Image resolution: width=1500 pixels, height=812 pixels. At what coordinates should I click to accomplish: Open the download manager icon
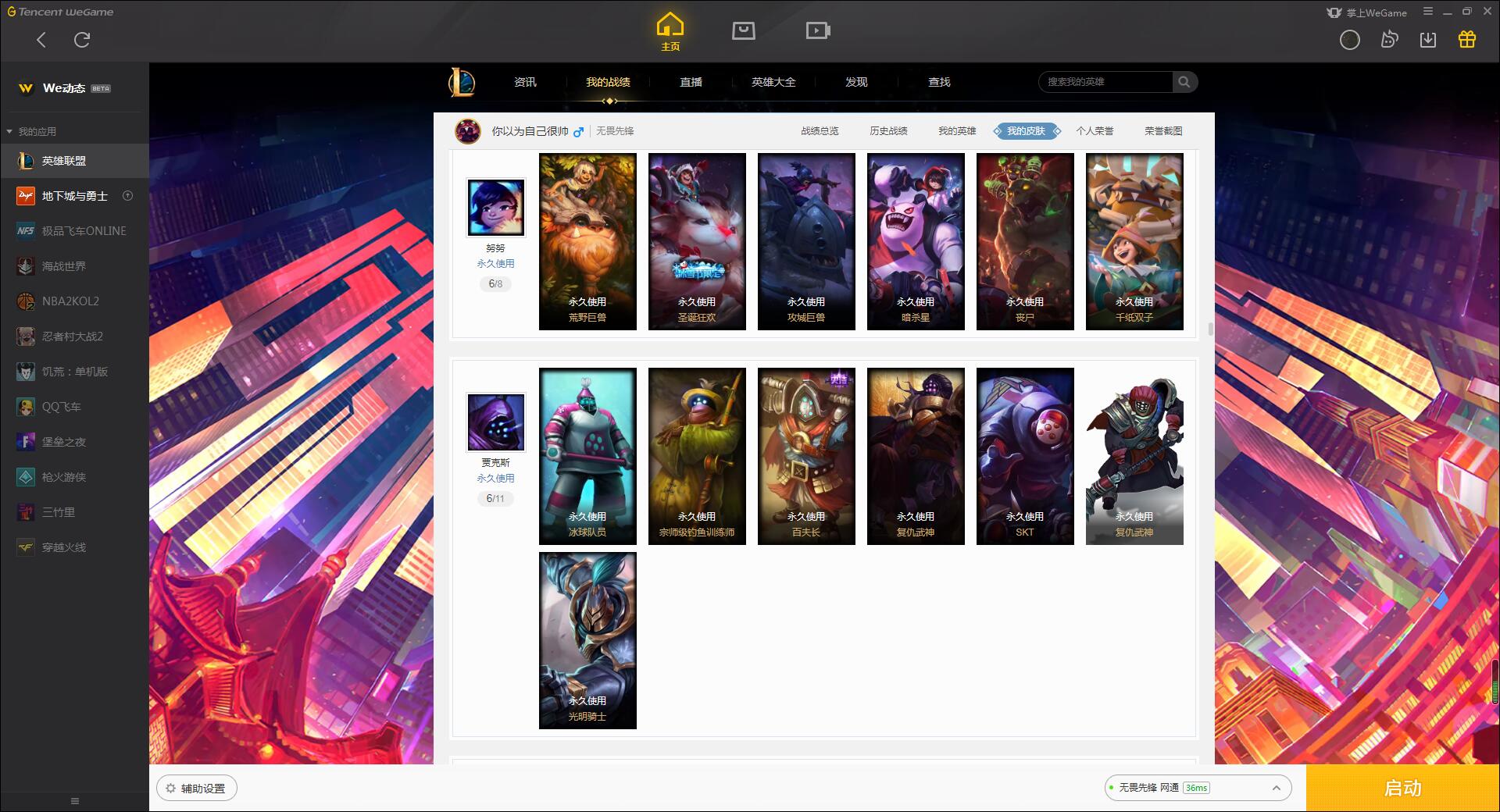tap(1428, 40)
